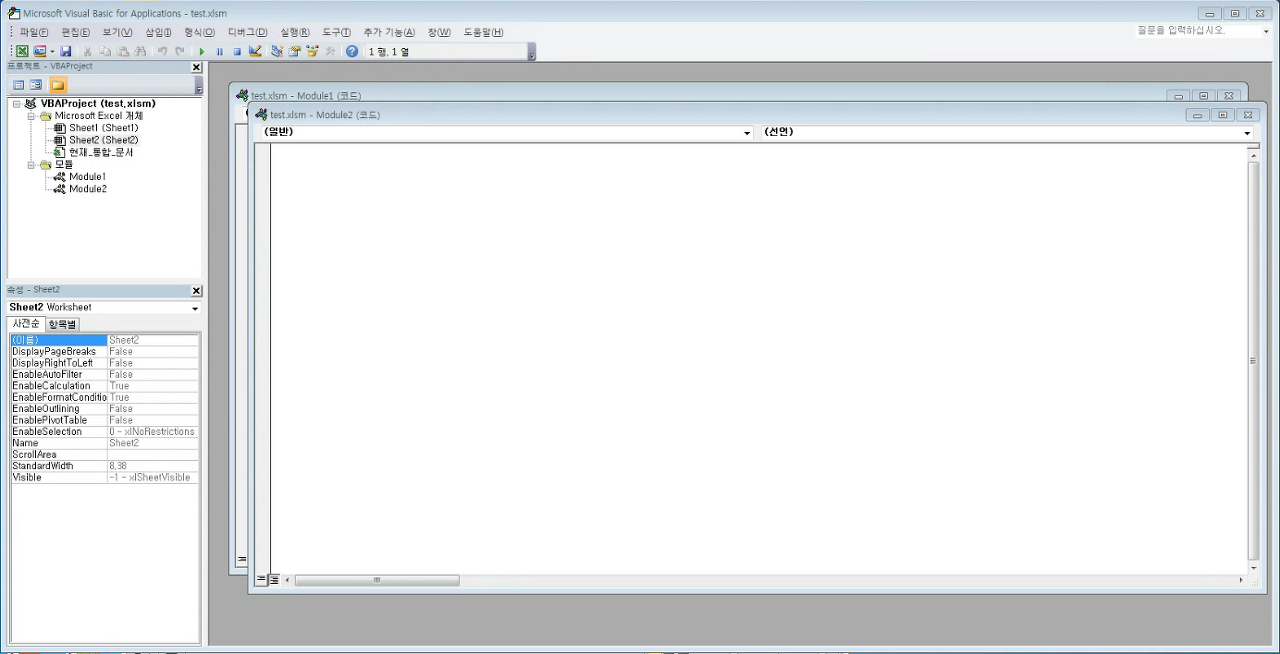Click the vertical scrollbar in Module2 window
The image size is (1280, 654).
(x=1254, y=361)
